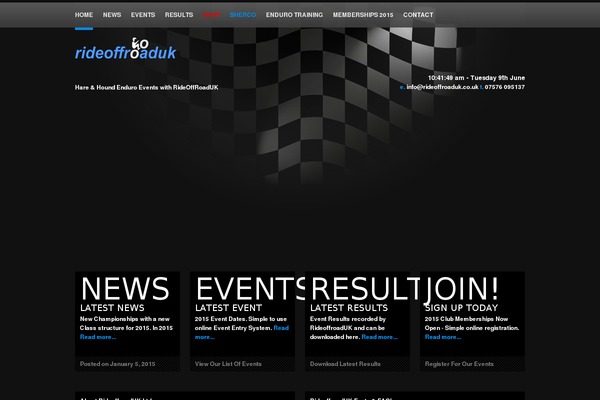Click Download Latest Results link

pyautogui.click(x=345, y=364)
